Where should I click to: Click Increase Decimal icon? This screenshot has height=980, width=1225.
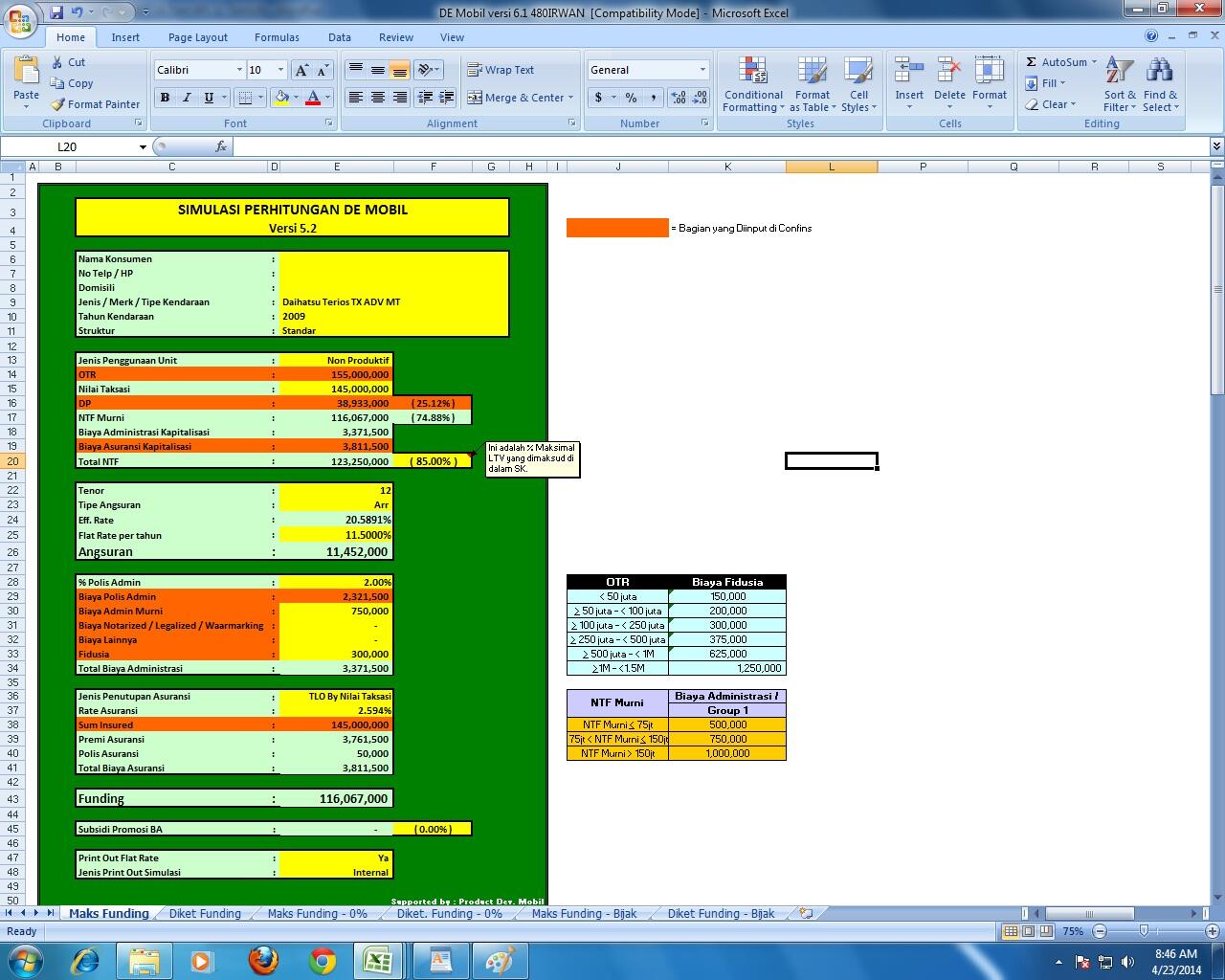click(679, 98)
